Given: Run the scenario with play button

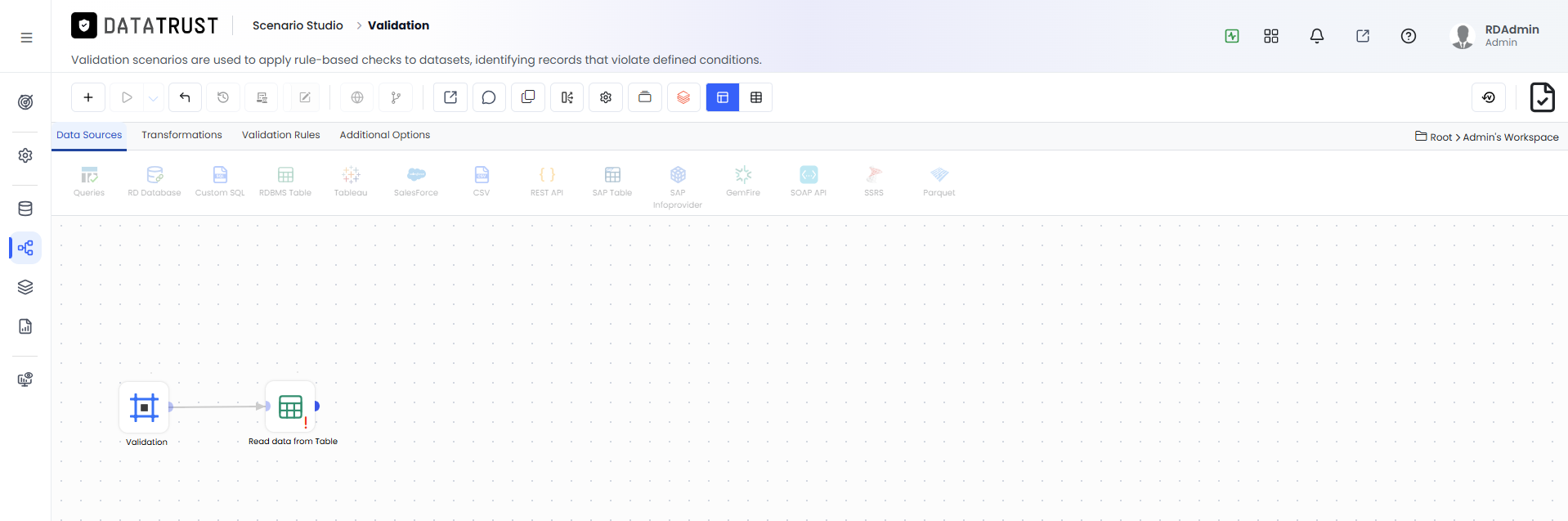Looking at the screenshot, I should (x=127, y=97).
